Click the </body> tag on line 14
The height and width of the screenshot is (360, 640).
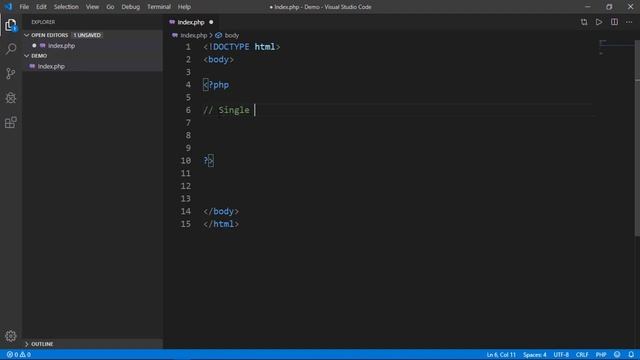221,211
